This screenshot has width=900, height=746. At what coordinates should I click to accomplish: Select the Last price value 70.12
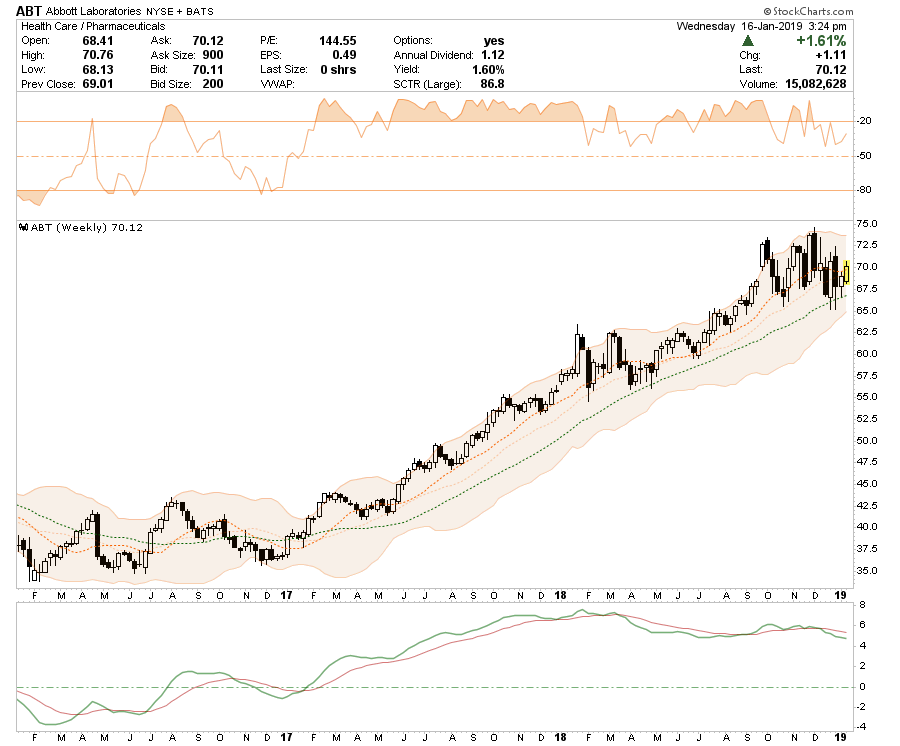pyautogui.click(x=831, y=69)
